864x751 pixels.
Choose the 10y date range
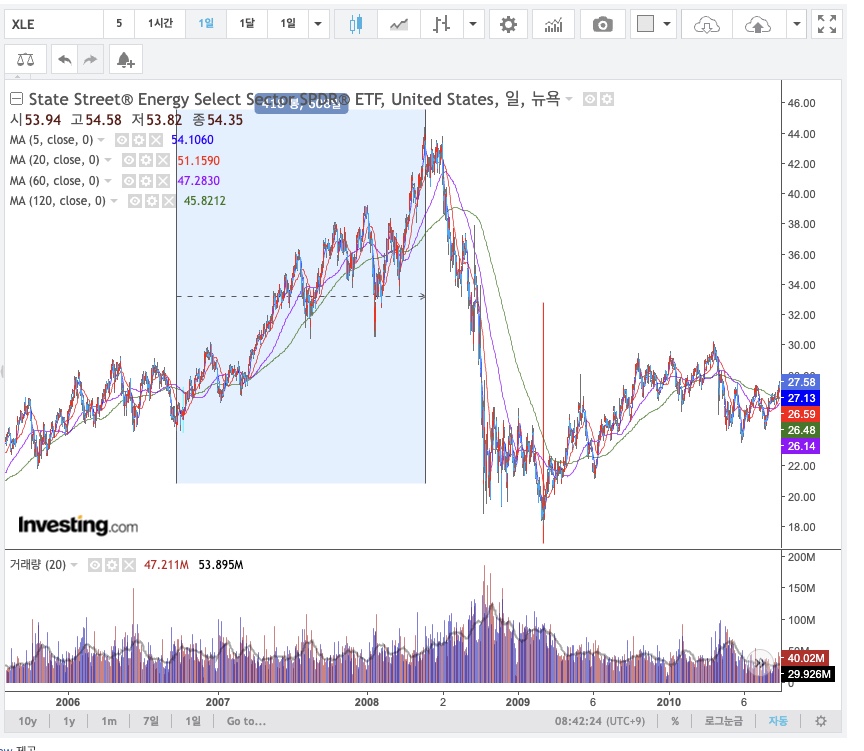[x=28, y=721]
